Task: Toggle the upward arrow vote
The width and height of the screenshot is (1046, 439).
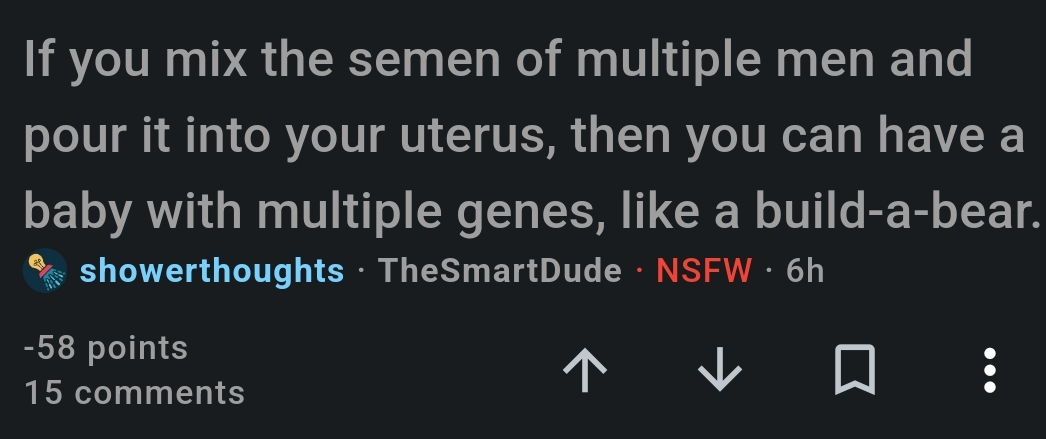Action: (585, 370)
